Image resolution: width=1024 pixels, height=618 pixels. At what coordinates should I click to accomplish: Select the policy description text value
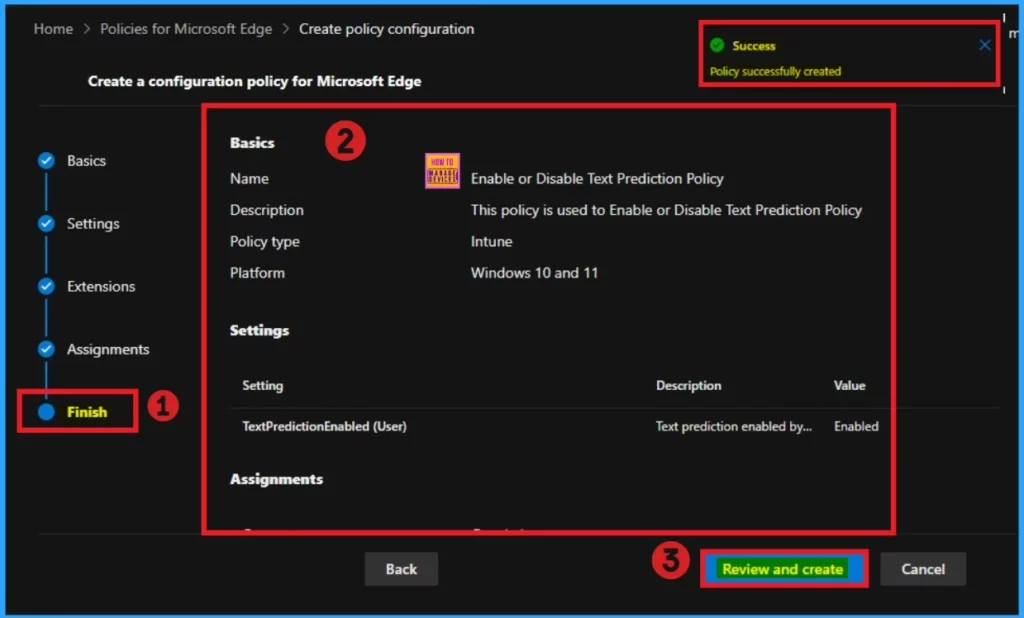[666, 210]
